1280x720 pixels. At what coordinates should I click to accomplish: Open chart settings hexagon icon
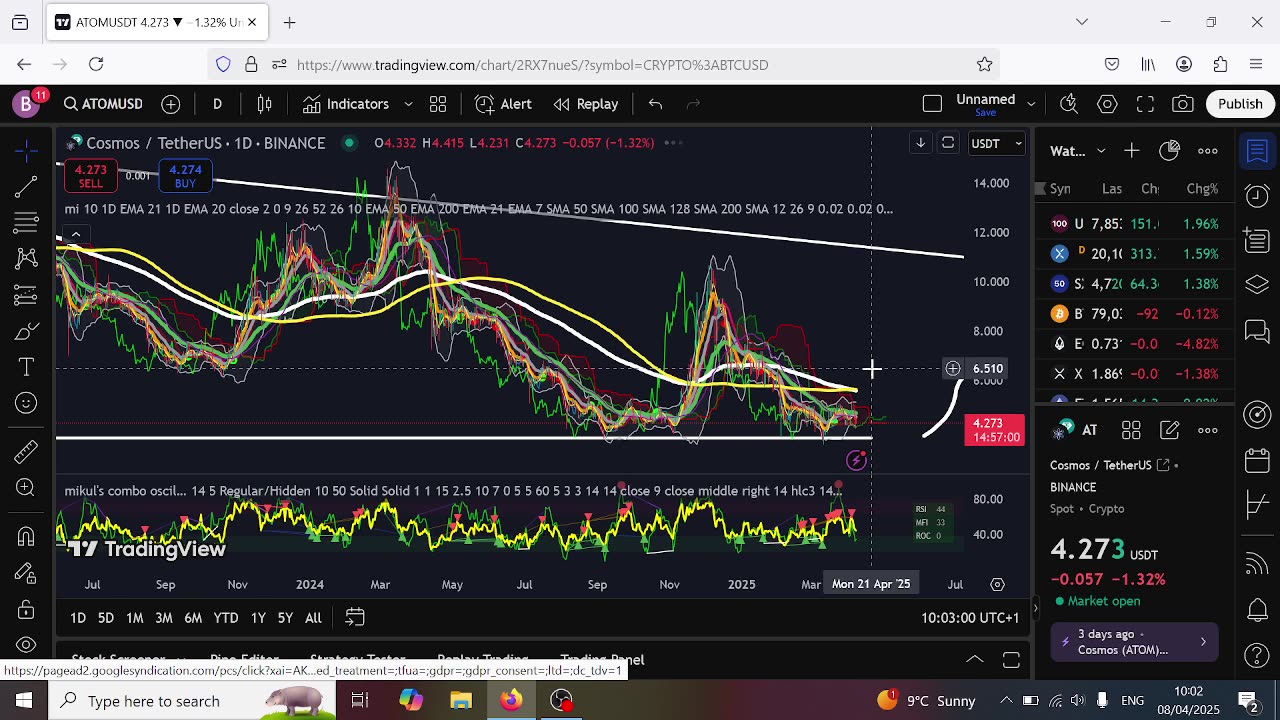click(x=1107, y=104)
